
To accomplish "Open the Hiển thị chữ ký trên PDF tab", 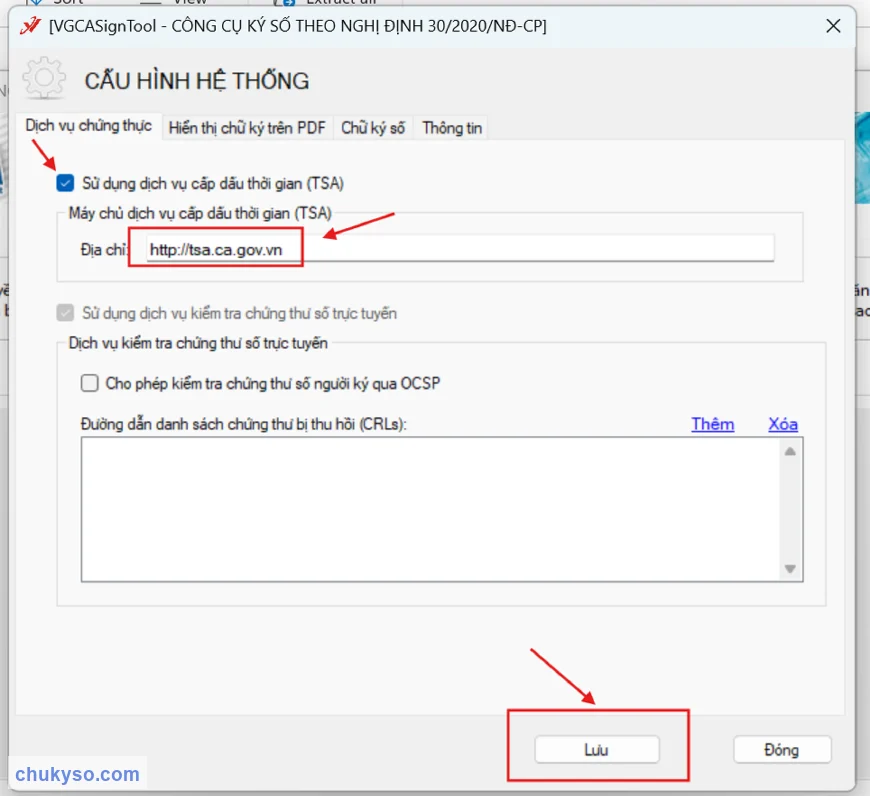I will (x=247, y=128).
